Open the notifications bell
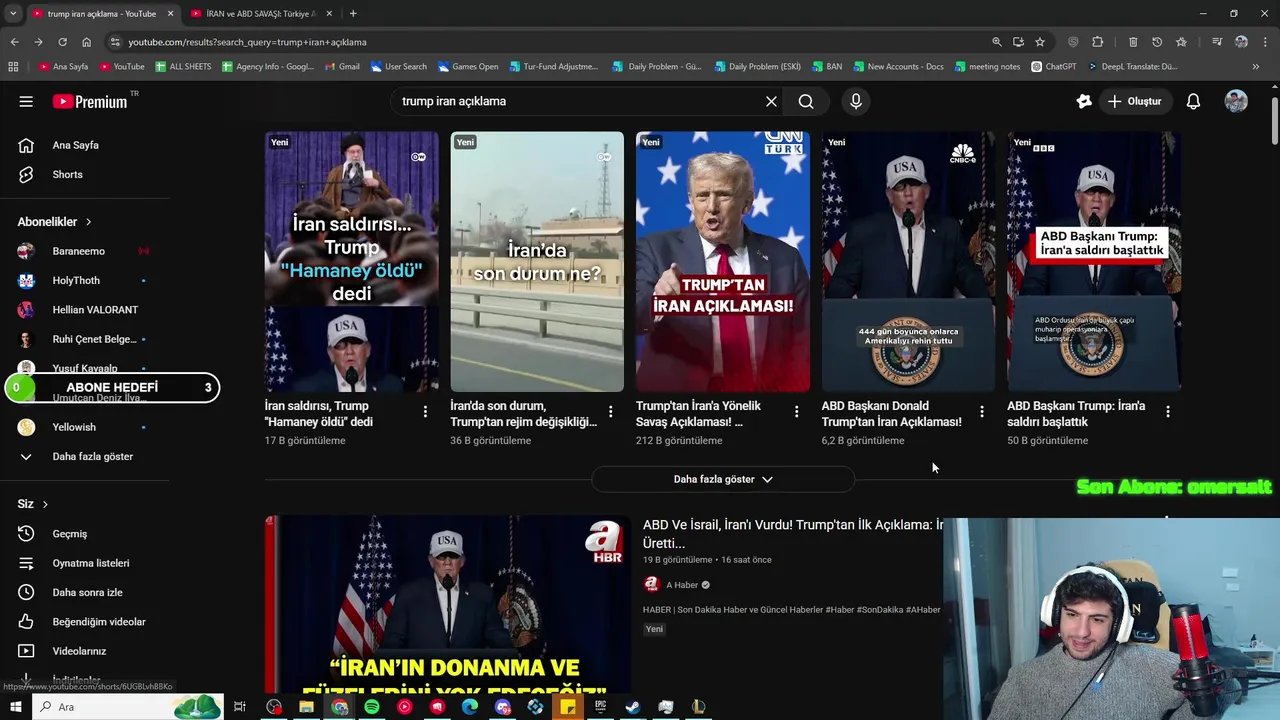This screenshot has width=1280, height=720. coord(1193,101)
